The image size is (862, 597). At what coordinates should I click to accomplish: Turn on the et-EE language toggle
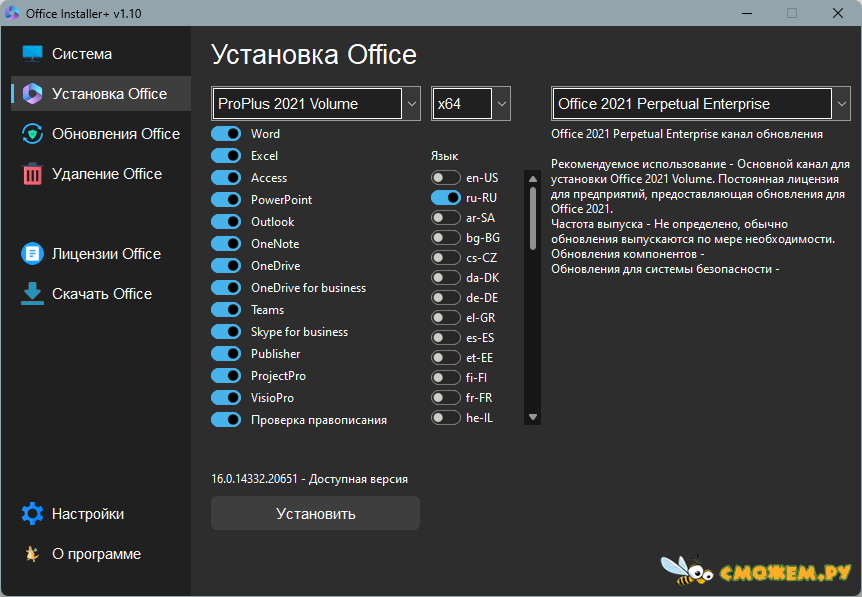[x=446, y=357]
